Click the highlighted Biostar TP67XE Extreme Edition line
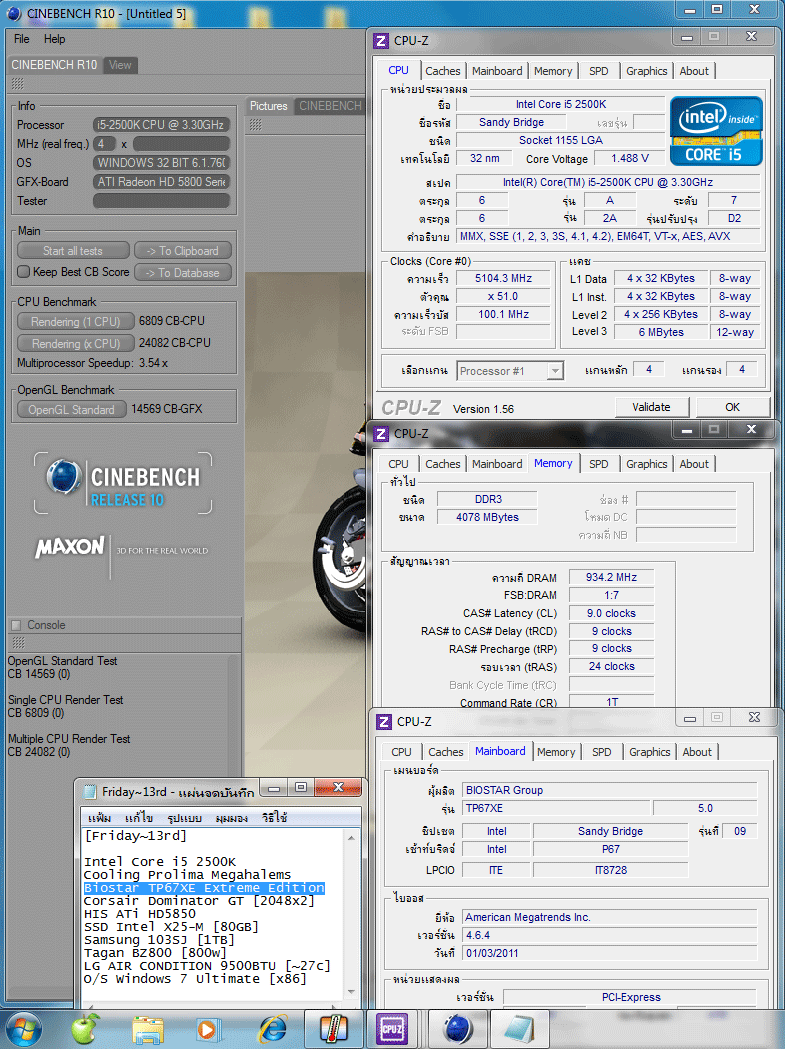This screenshot has height=1049, width=785. 204,888
